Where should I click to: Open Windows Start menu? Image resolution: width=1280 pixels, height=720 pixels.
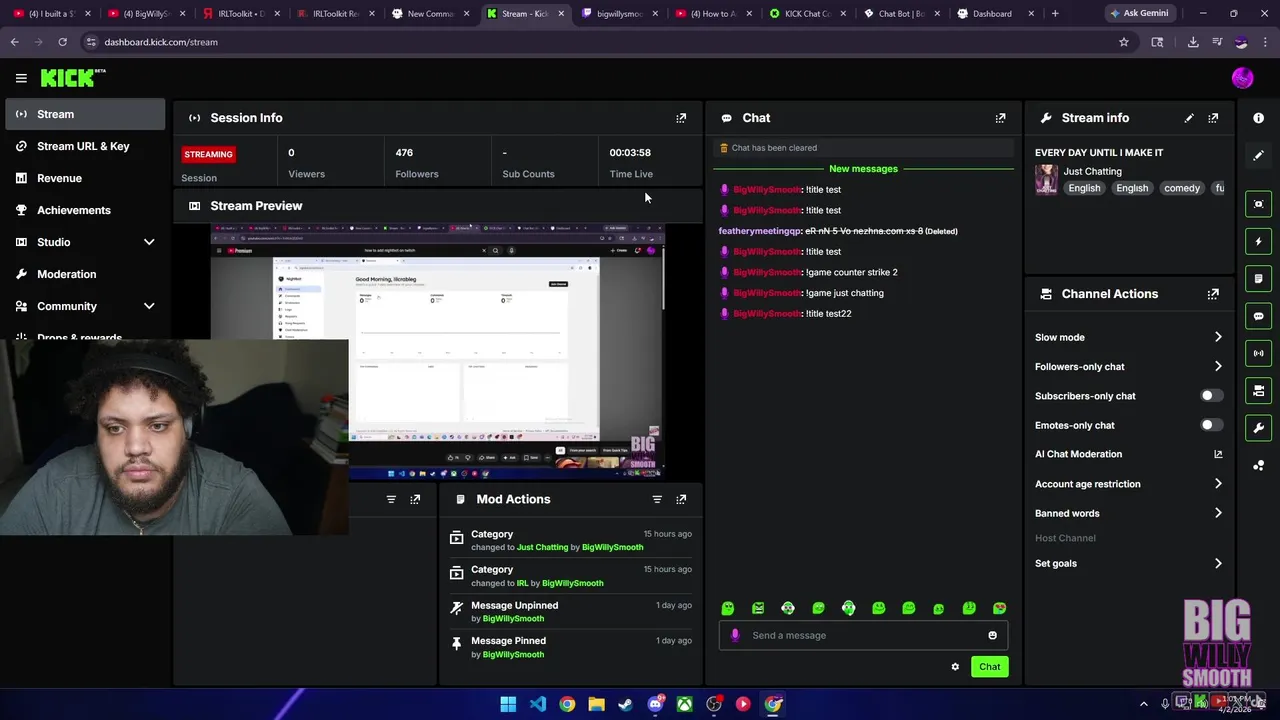[x=508, y=704]
